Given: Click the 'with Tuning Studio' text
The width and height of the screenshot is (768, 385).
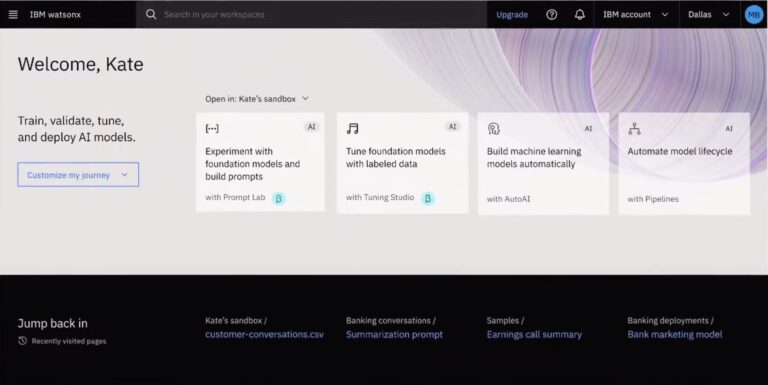Looking at the screenshot, I should pos(380,197).
